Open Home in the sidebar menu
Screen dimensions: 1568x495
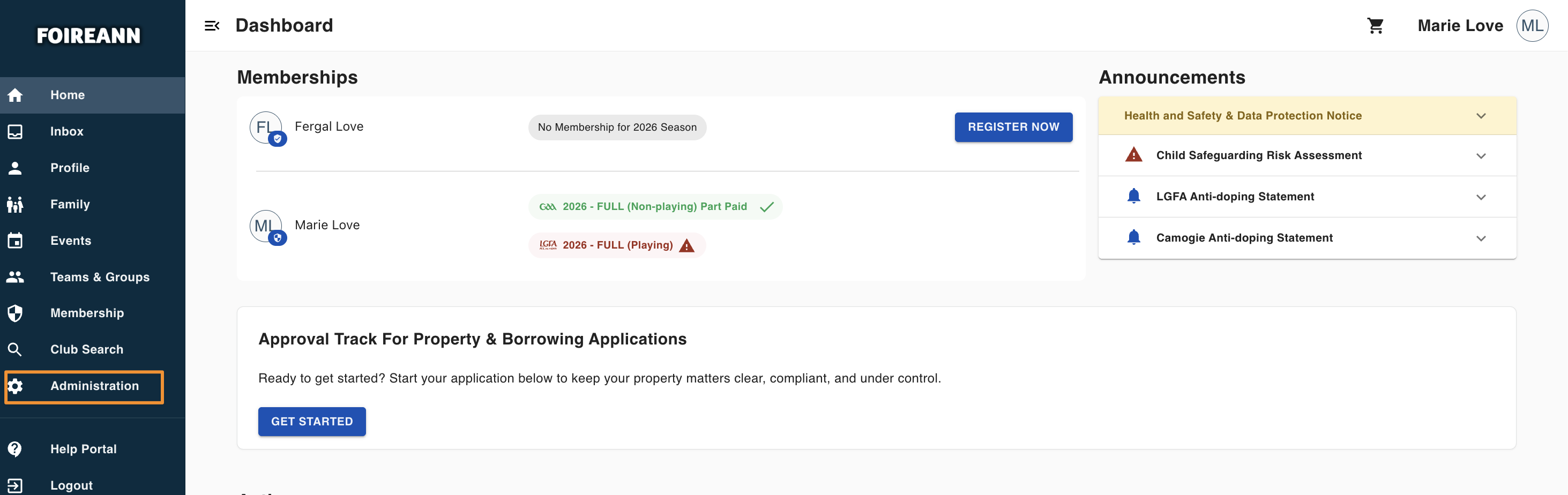(x=93, y=95)
